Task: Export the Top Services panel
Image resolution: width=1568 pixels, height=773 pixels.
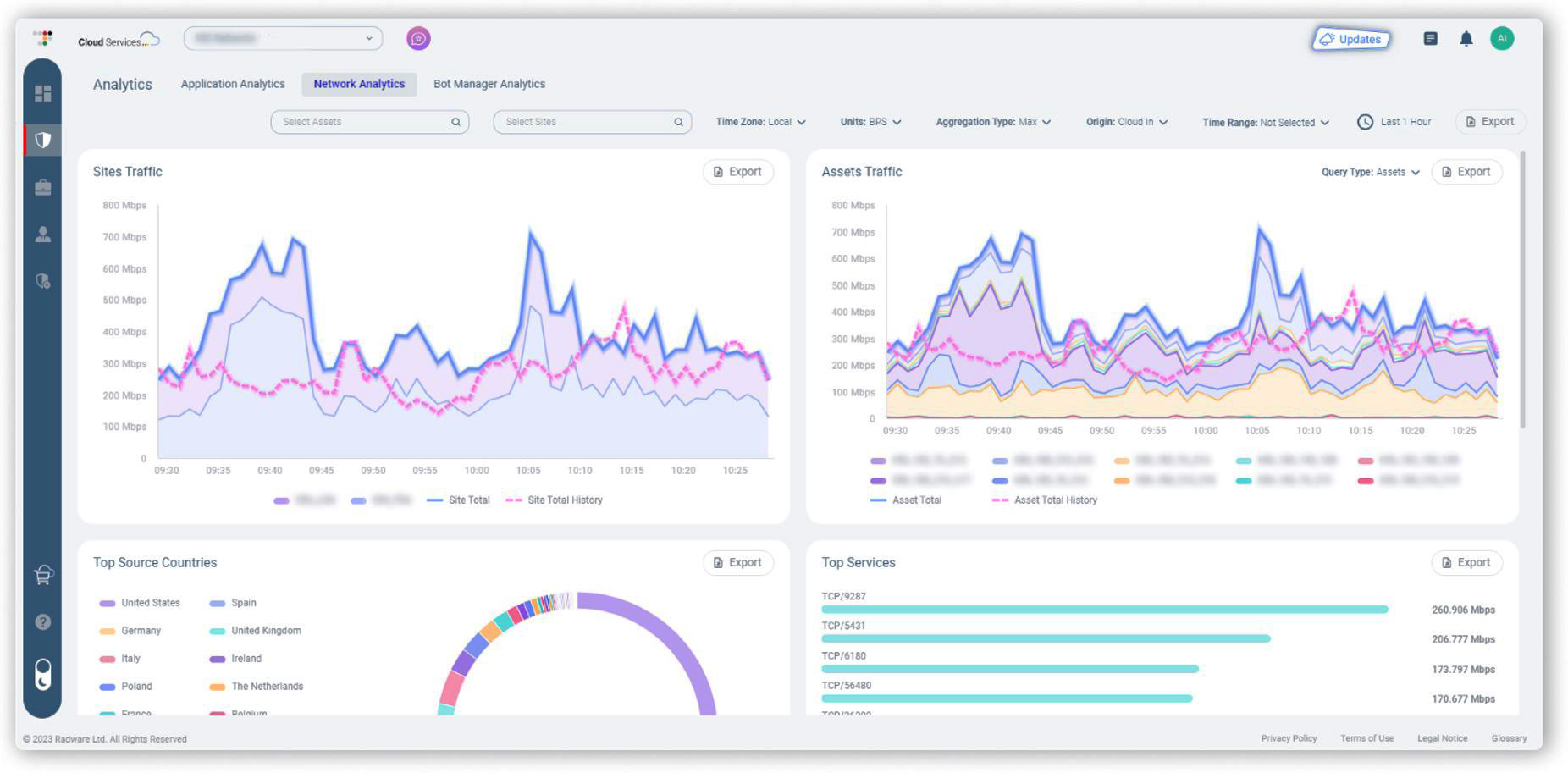Action: click(x=1466, y=563)
